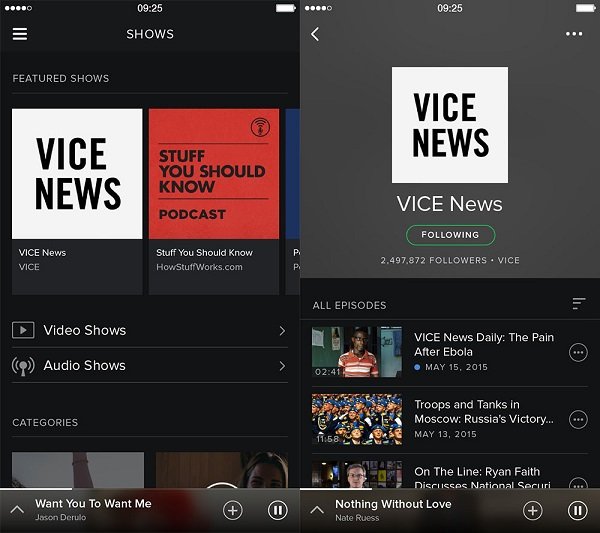Toggle the Following button for VICE News
Screen dimensions: 600x533
coord(450,235)
